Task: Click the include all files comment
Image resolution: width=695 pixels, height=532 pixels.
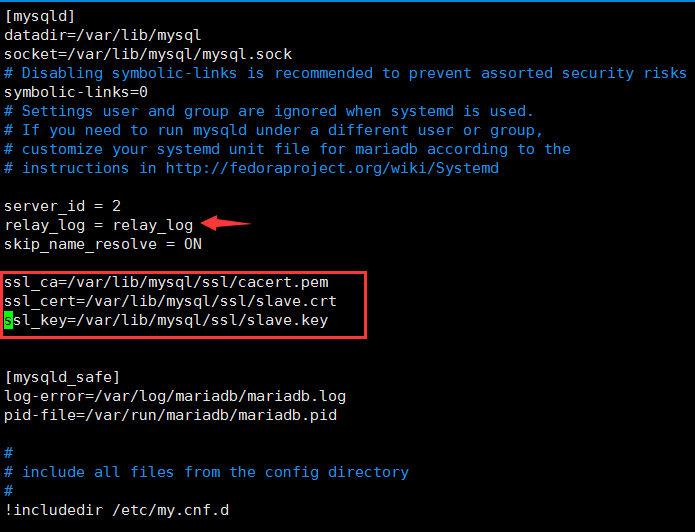Action: click(x=207, y=472)
